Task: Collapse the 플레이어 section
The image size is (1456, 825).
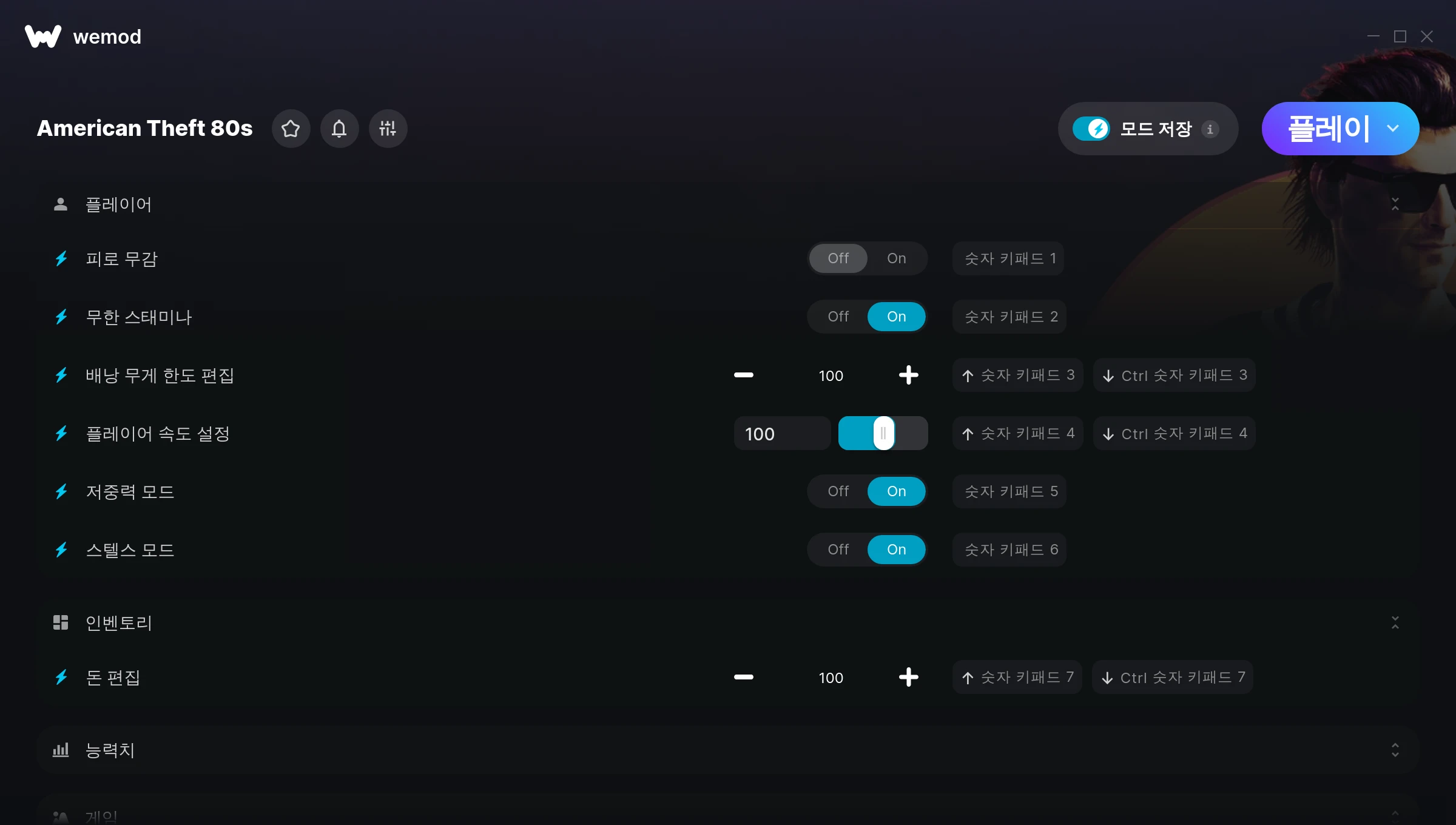Action: [1395, 204]
